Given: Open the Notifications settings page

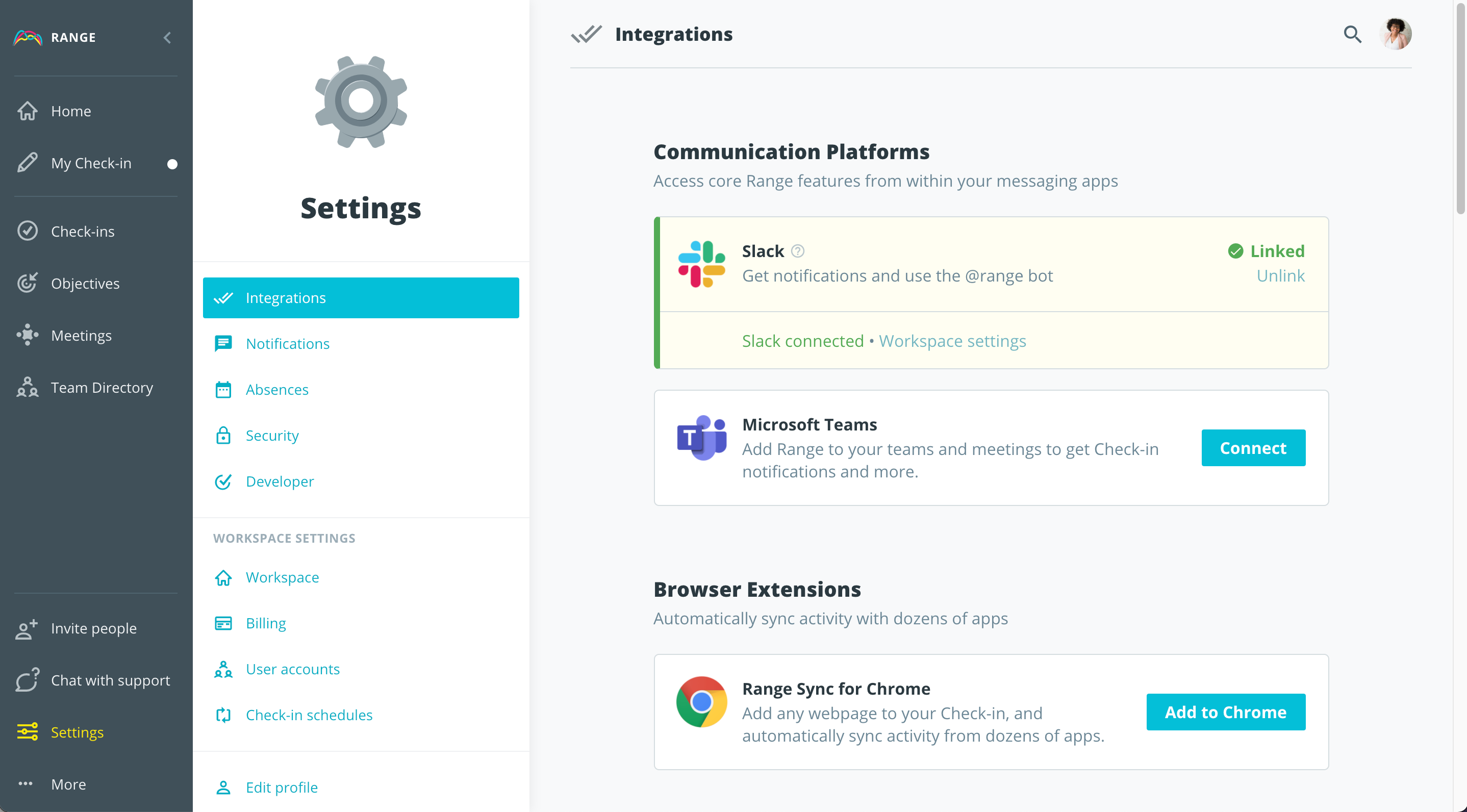Looking at the screenshot, I should click(361, 343).
